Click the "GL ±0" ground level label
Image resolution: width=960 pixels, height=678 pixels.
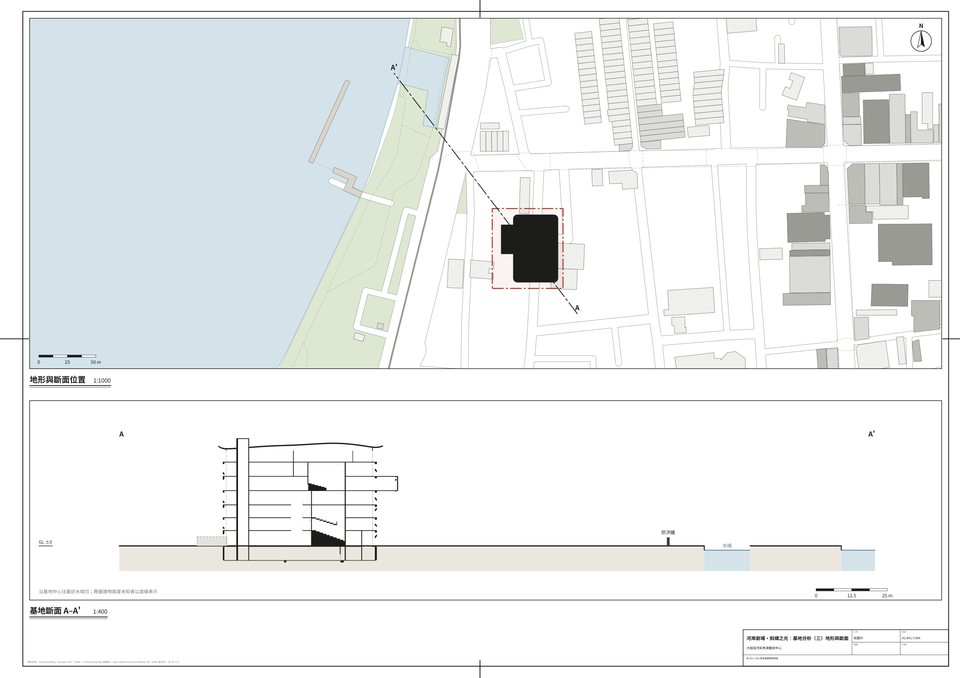[45, 542]
